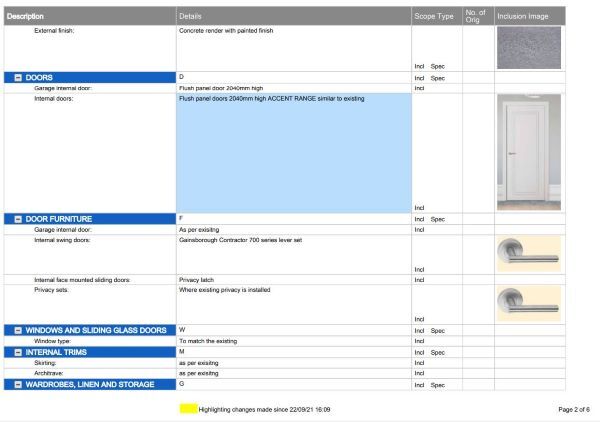Select the 'Architrave:' row label

[x=49, y=373]
